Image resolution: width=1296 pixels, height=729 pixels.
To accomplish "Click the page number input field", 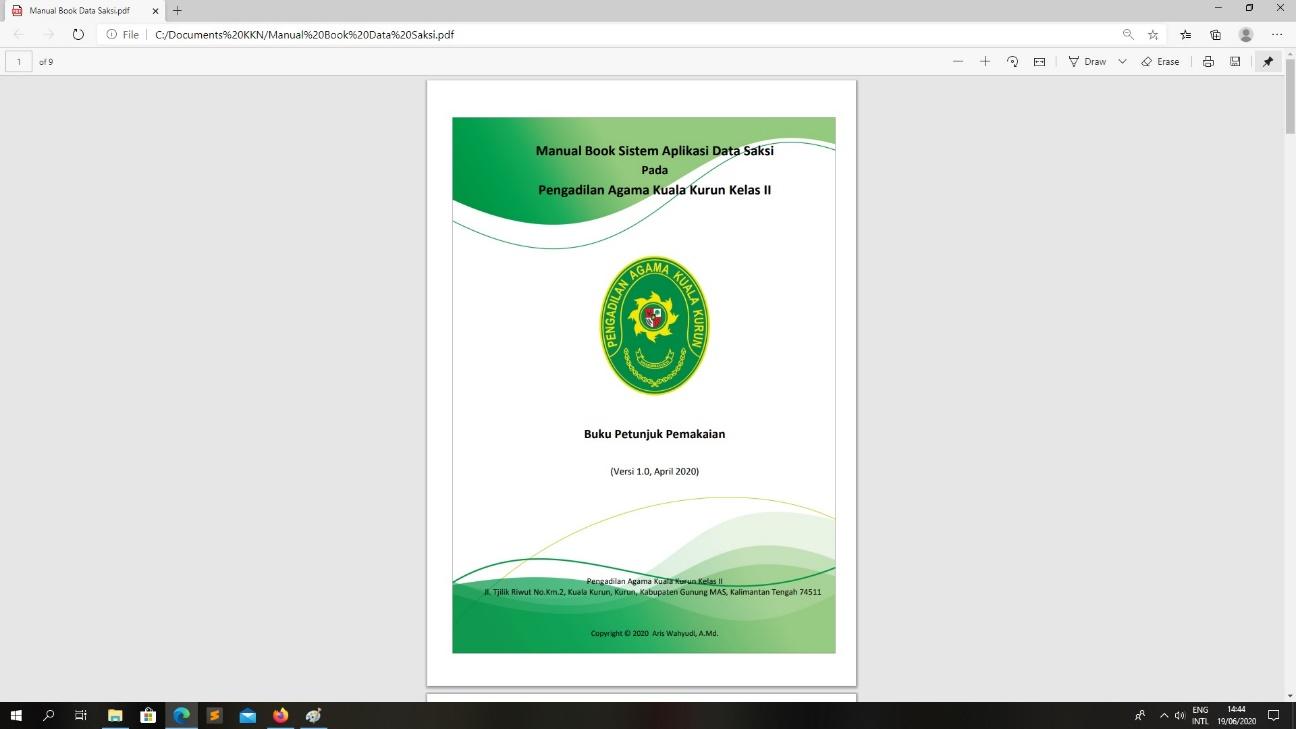I will point(18,61).
